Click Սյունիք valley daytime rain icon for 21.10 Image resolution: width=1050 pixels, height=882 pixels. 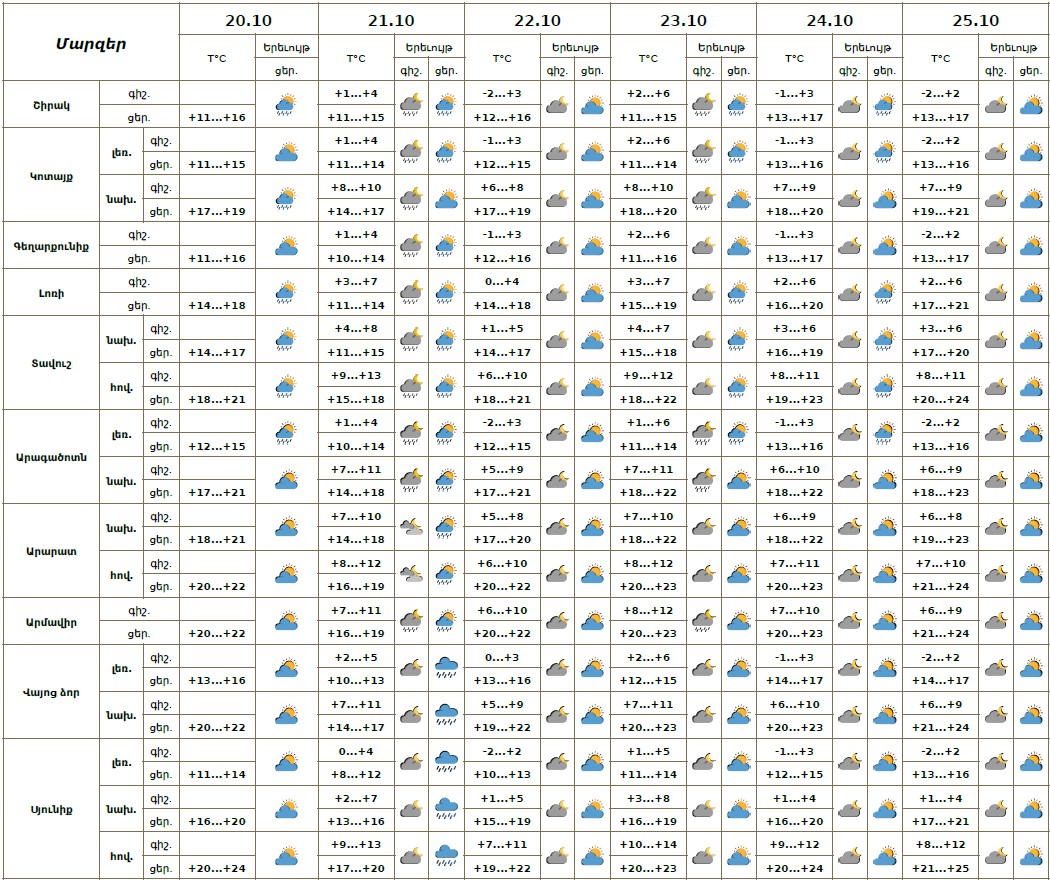[x=447, y=856]
